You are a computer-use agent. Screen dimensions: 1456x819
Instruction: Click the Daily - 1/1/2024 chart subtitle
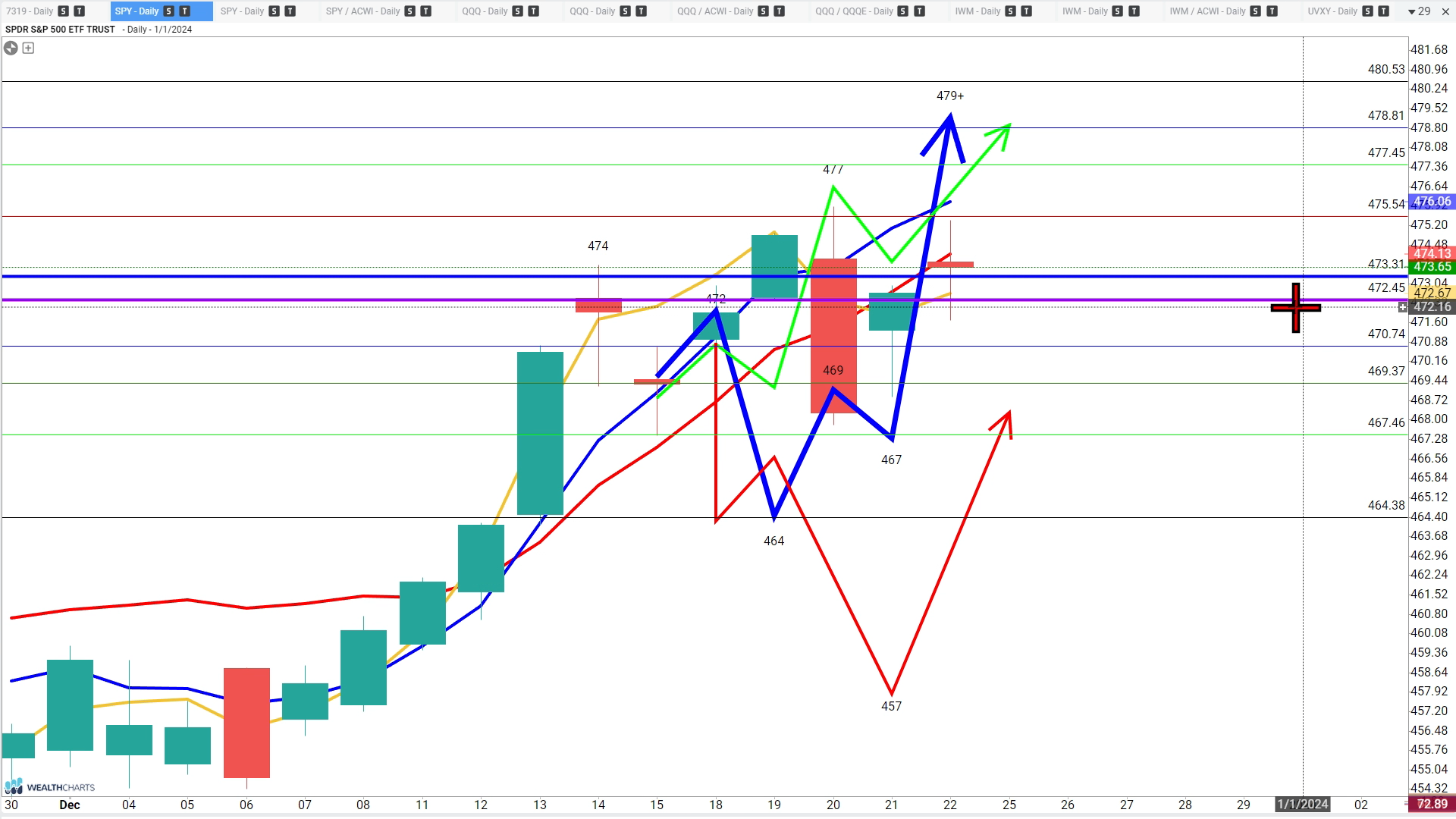coord(159,30)
